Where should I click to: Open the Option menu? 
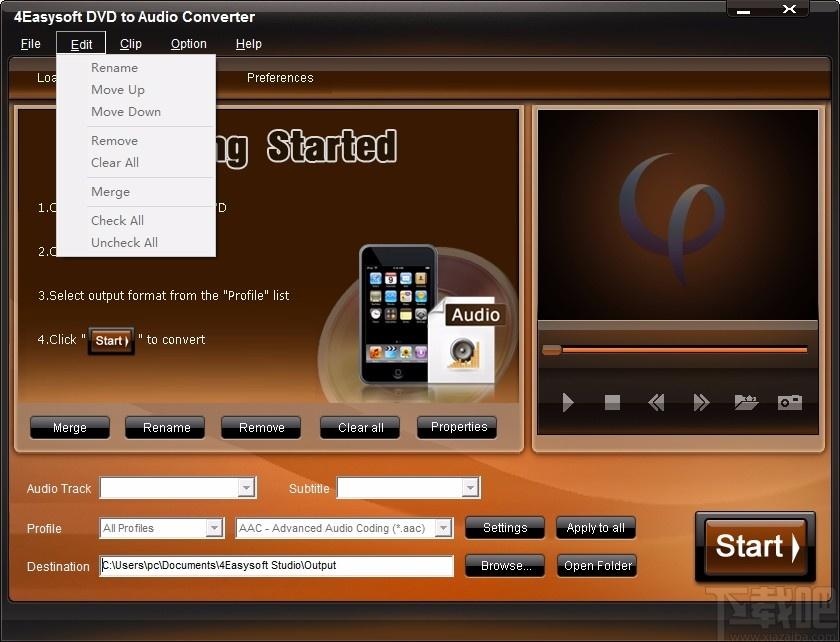189,44
